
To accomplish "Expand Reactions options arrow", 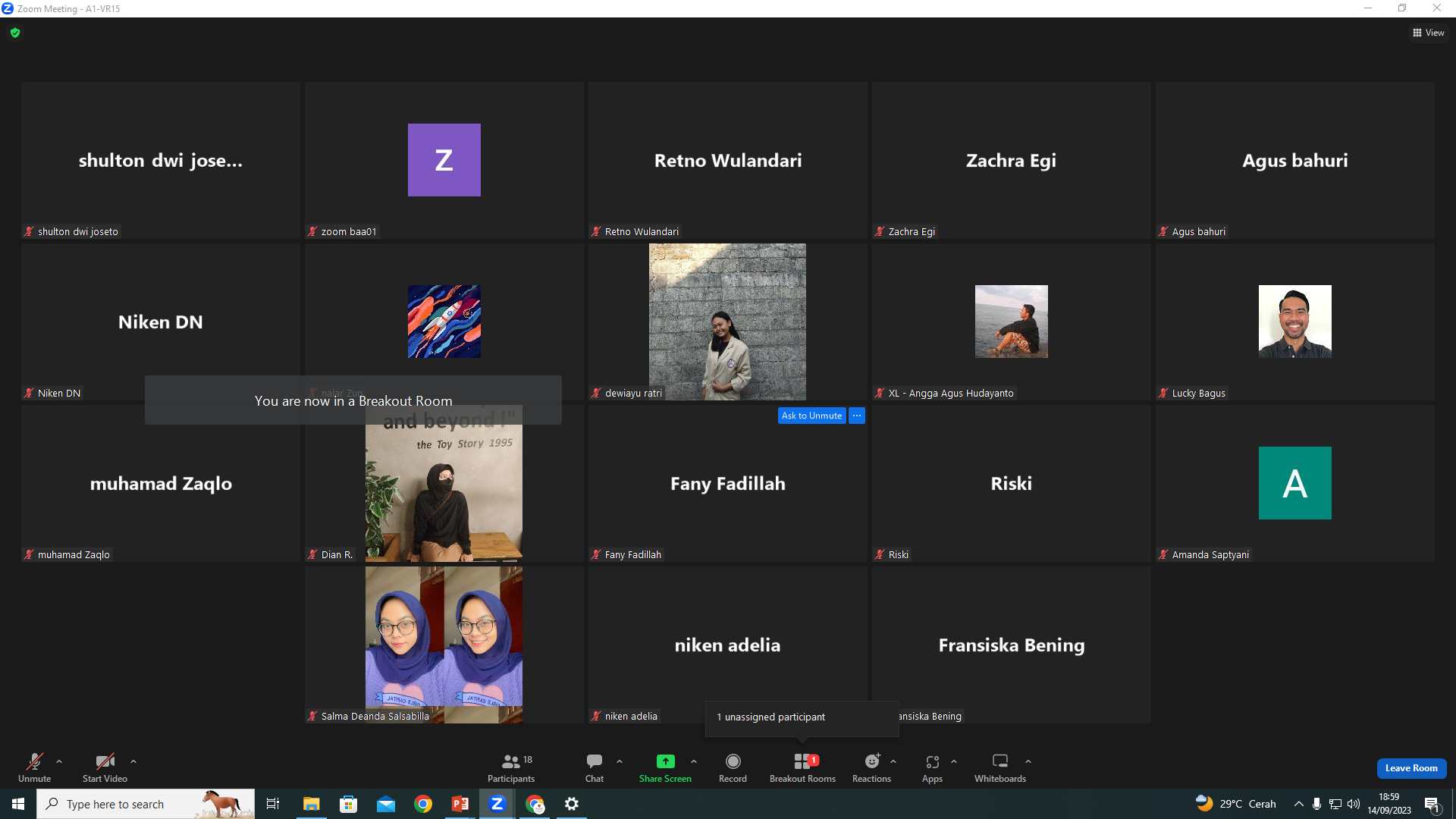I will (893, 761).
